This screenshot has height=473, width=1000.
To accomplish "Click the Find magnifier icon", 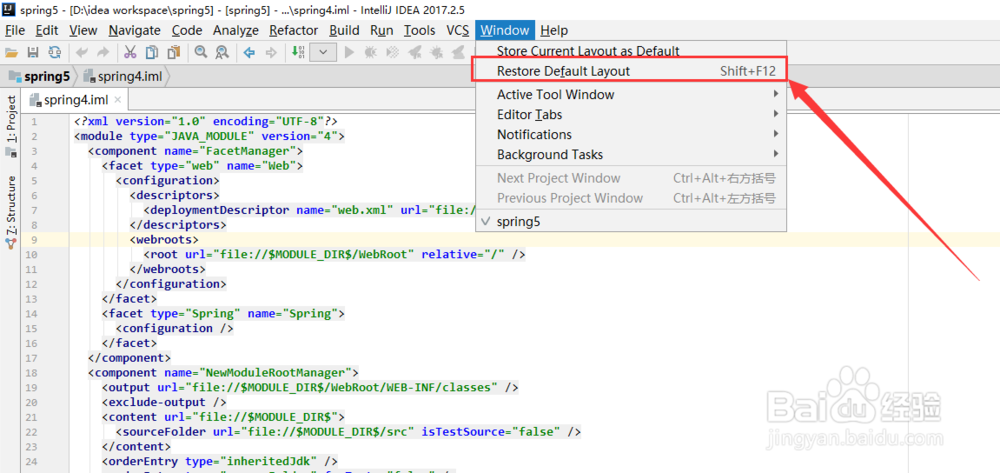I will pos(200,52).
